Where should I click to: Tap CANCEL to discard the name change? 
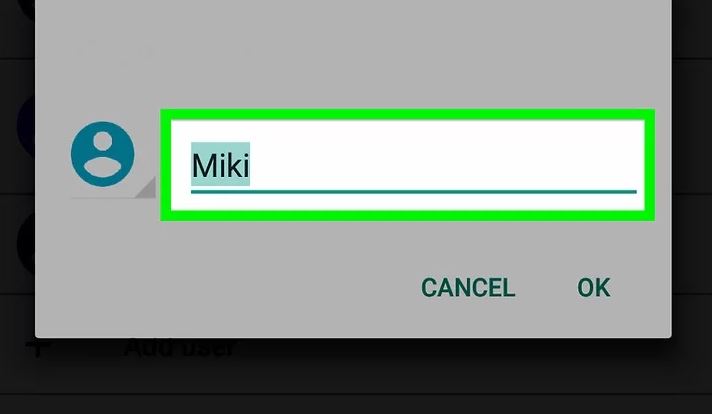click(x=468, y=287)
